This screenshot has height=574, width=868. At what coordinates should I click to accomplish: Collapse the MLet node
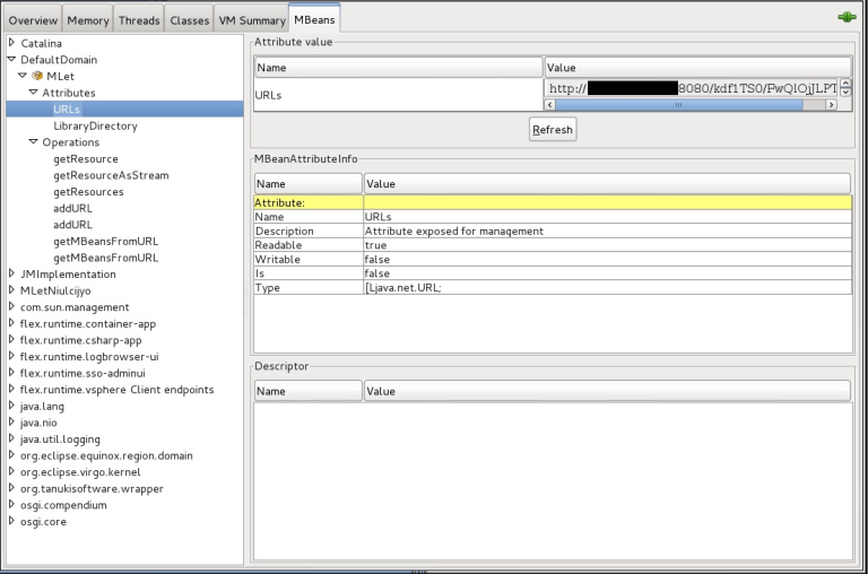coord(23,75)
